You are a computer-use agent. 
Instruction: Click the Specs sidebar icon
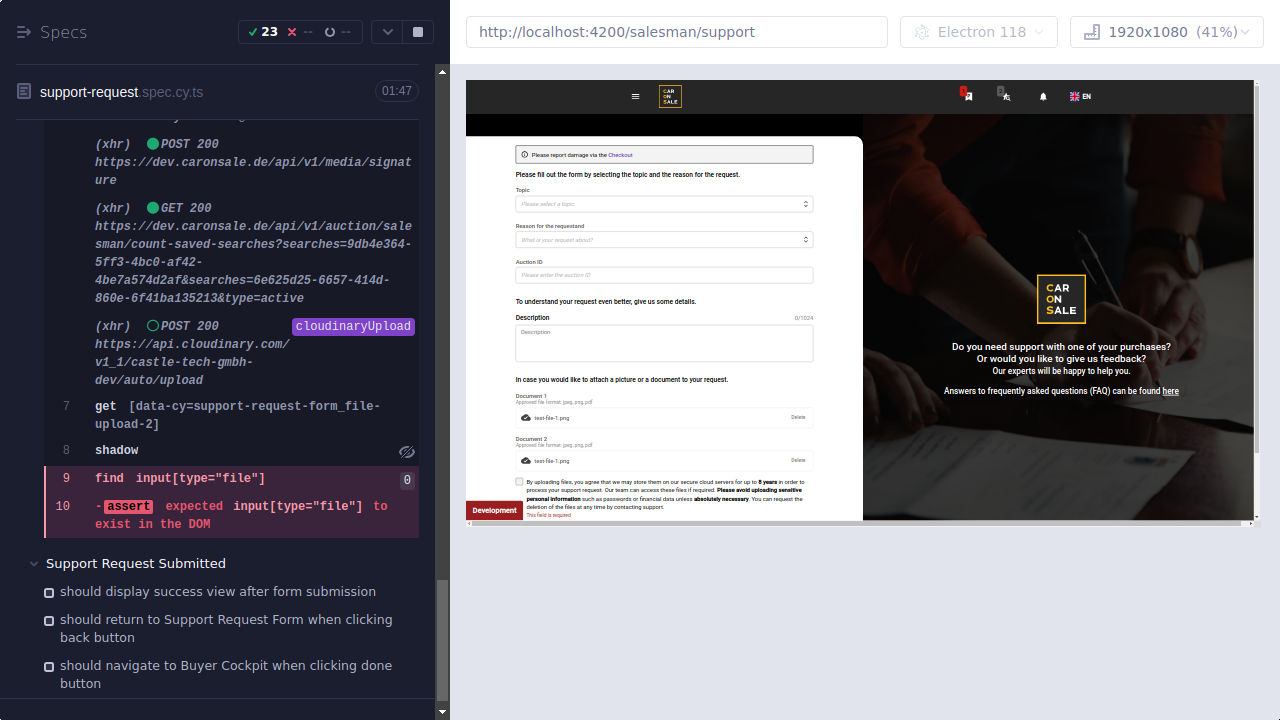tap(22, 31)
